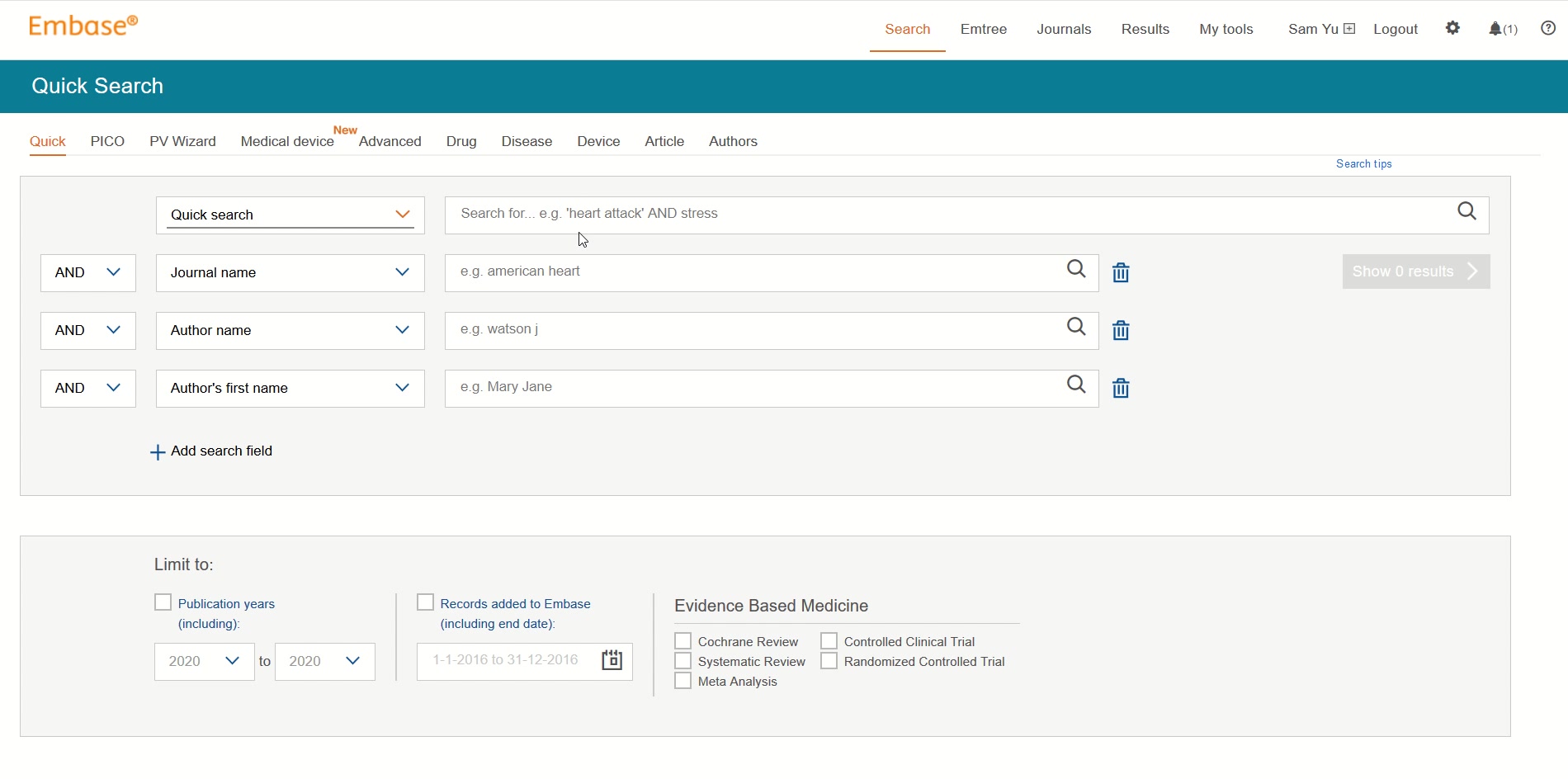Open help question mark icon
This screenshot has width=1568, height=779.
tap(1548, 28)
